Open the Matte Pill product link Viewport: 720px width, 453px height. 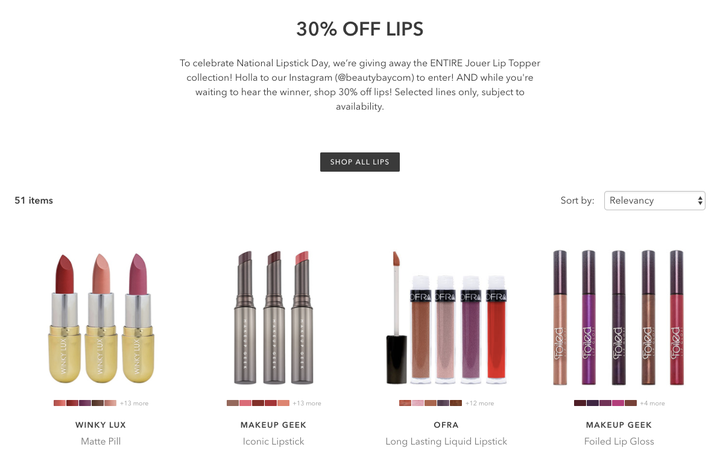pyautogui.click(x=101, y=442)
